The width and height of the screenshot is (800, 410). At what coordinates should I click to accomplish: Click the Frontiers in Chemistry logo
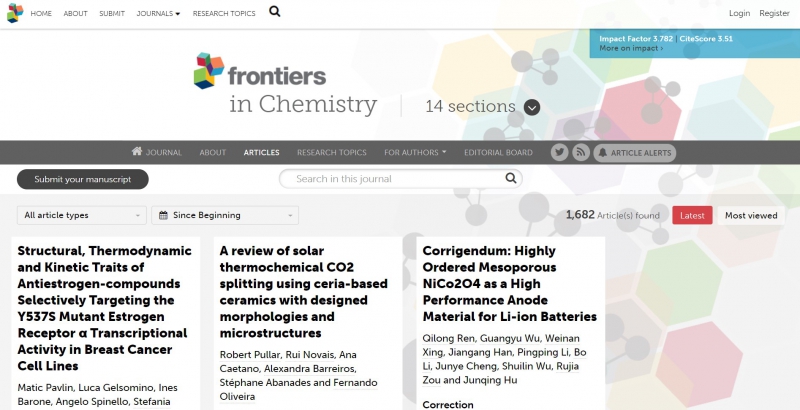pyautogui.click(x=285, y=84)
